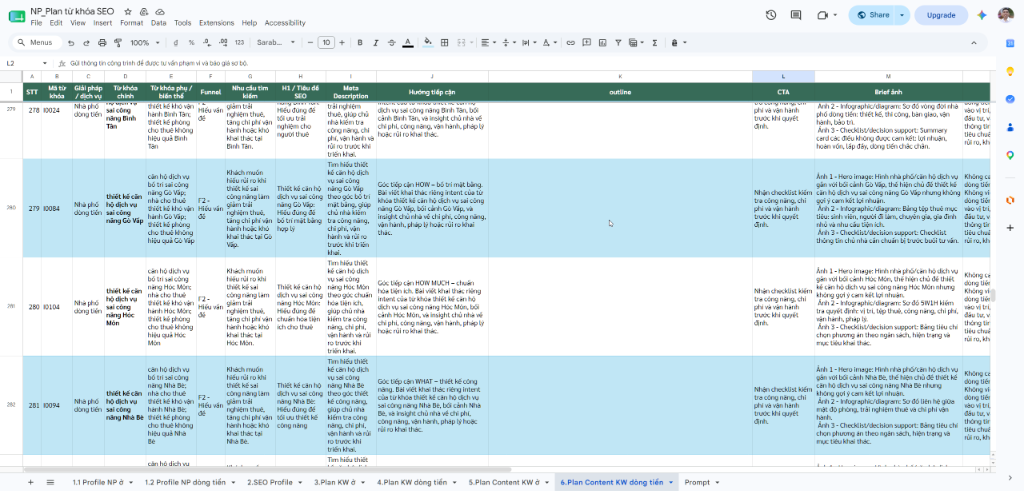Click Decrease decimal places icon
This screenshot has height=491, width=1024.
tap(207, 42)
